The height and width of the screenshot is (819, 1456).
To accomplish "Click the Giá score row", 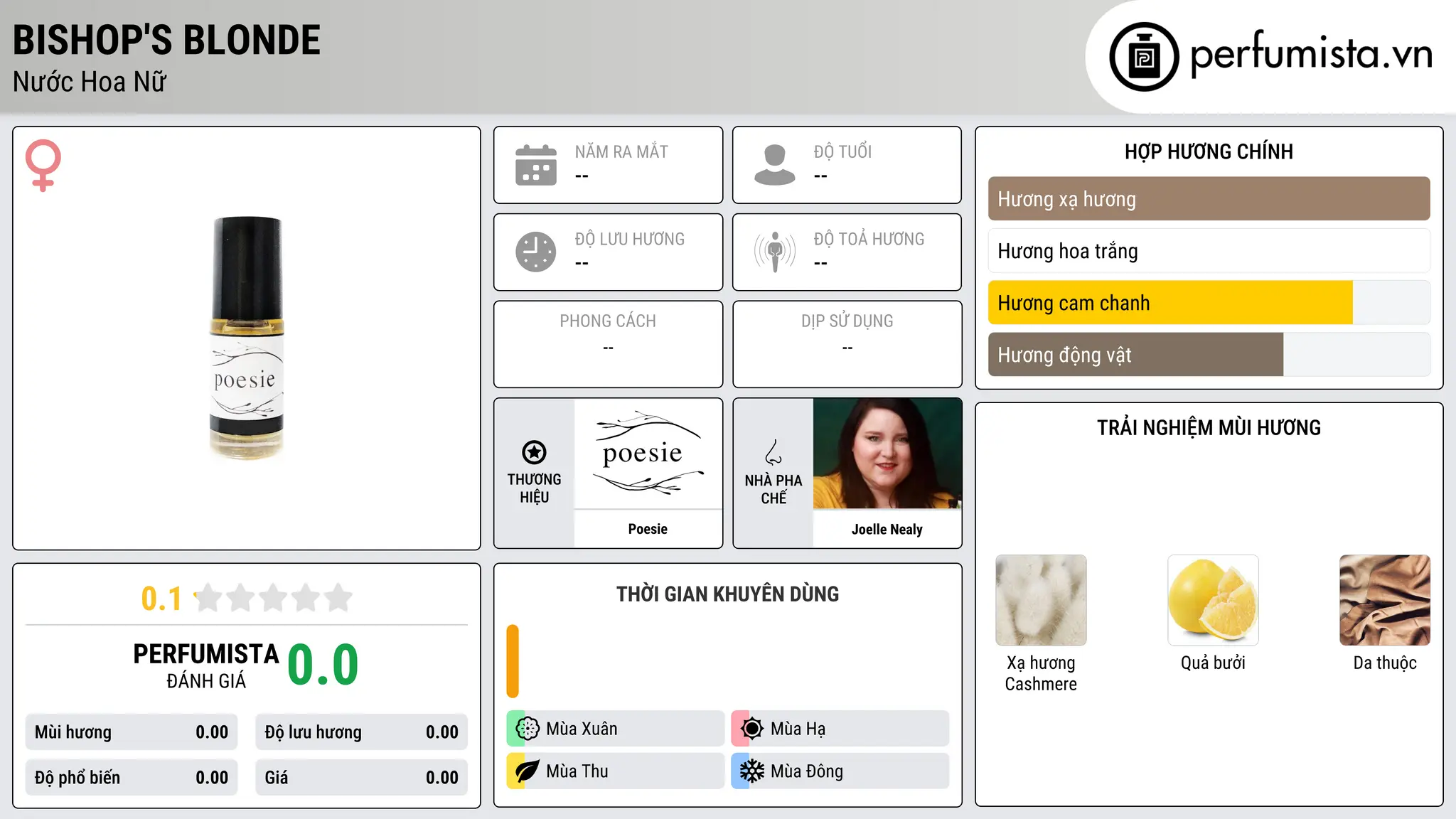I will pyautogui.click(x=361, y=778).
